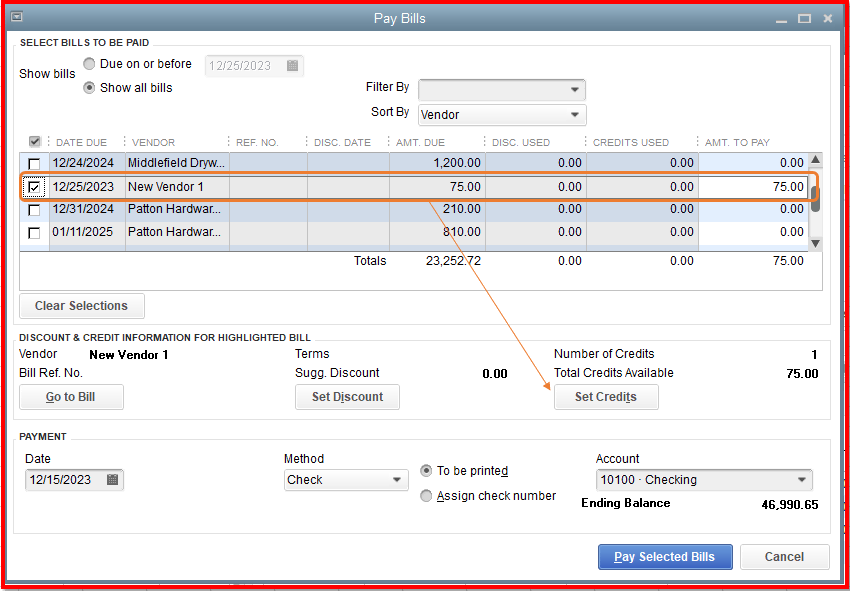850x591 pixels.
Task: Check the Middlefield Drywall bill checkbox
Action: (x=35, y=163)
